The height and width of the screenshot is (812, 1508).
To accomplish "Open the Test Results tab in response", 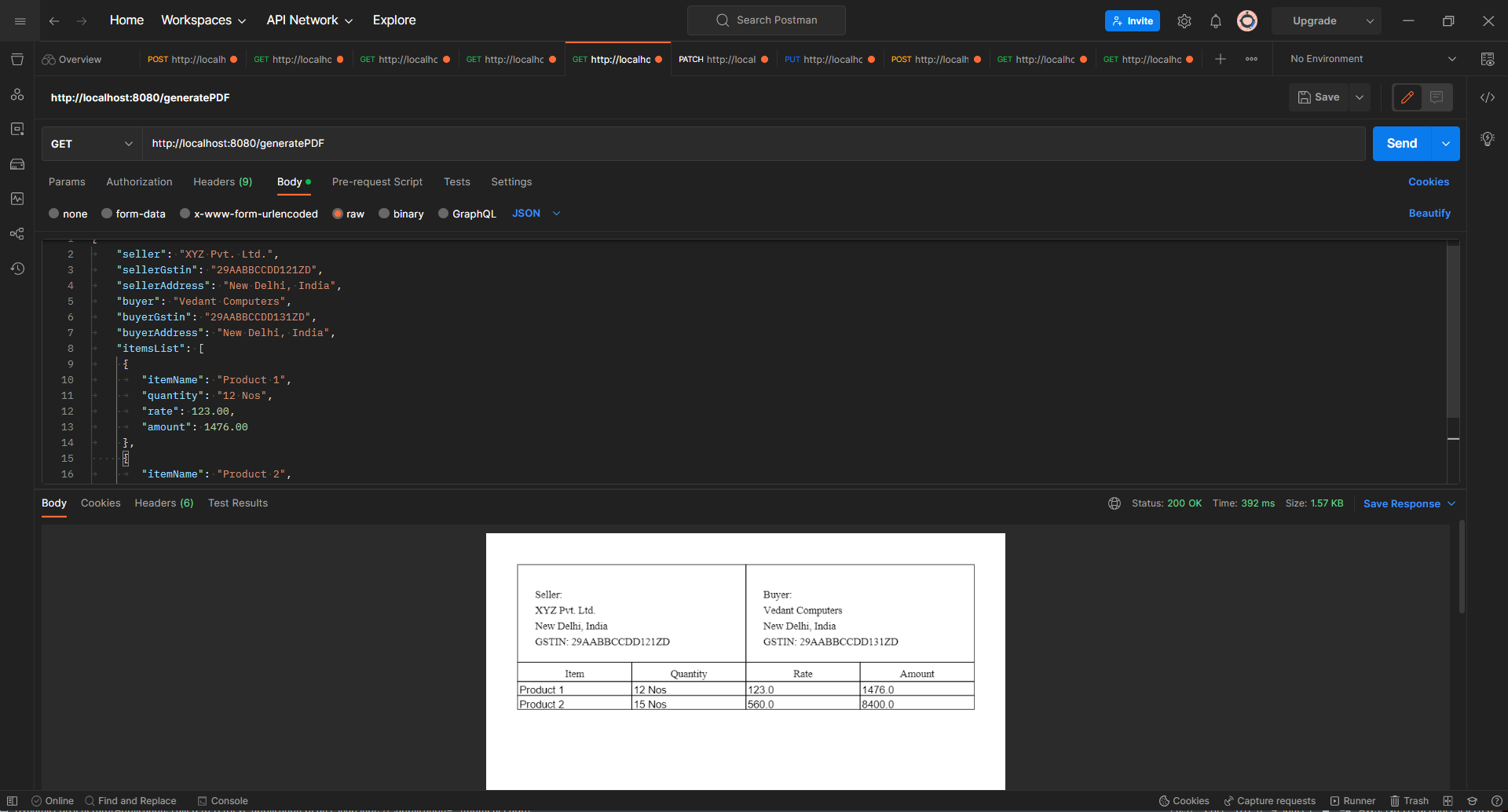I will coord(237,503).
